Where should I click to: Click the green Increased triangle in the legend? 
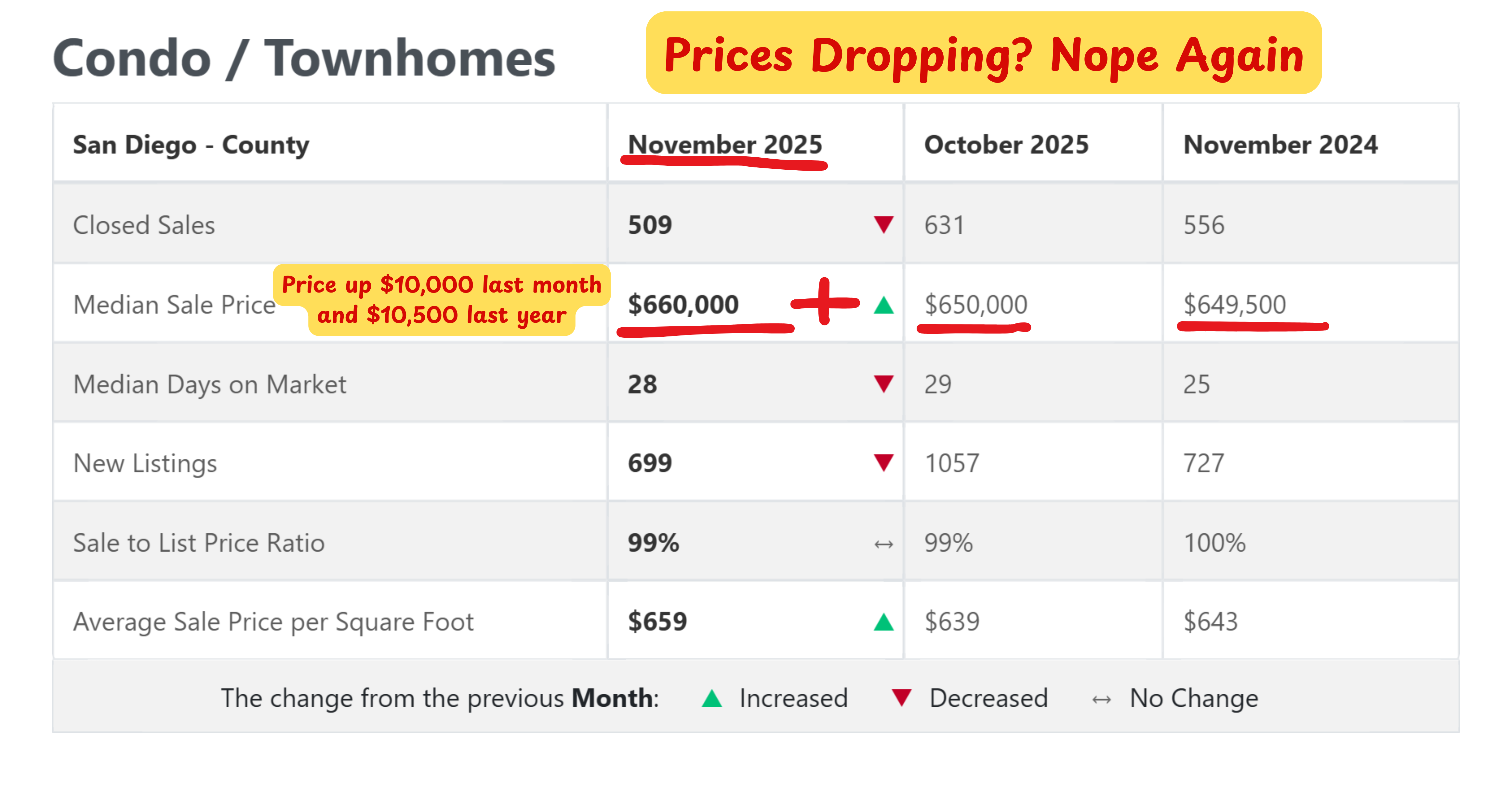[712, 698]
